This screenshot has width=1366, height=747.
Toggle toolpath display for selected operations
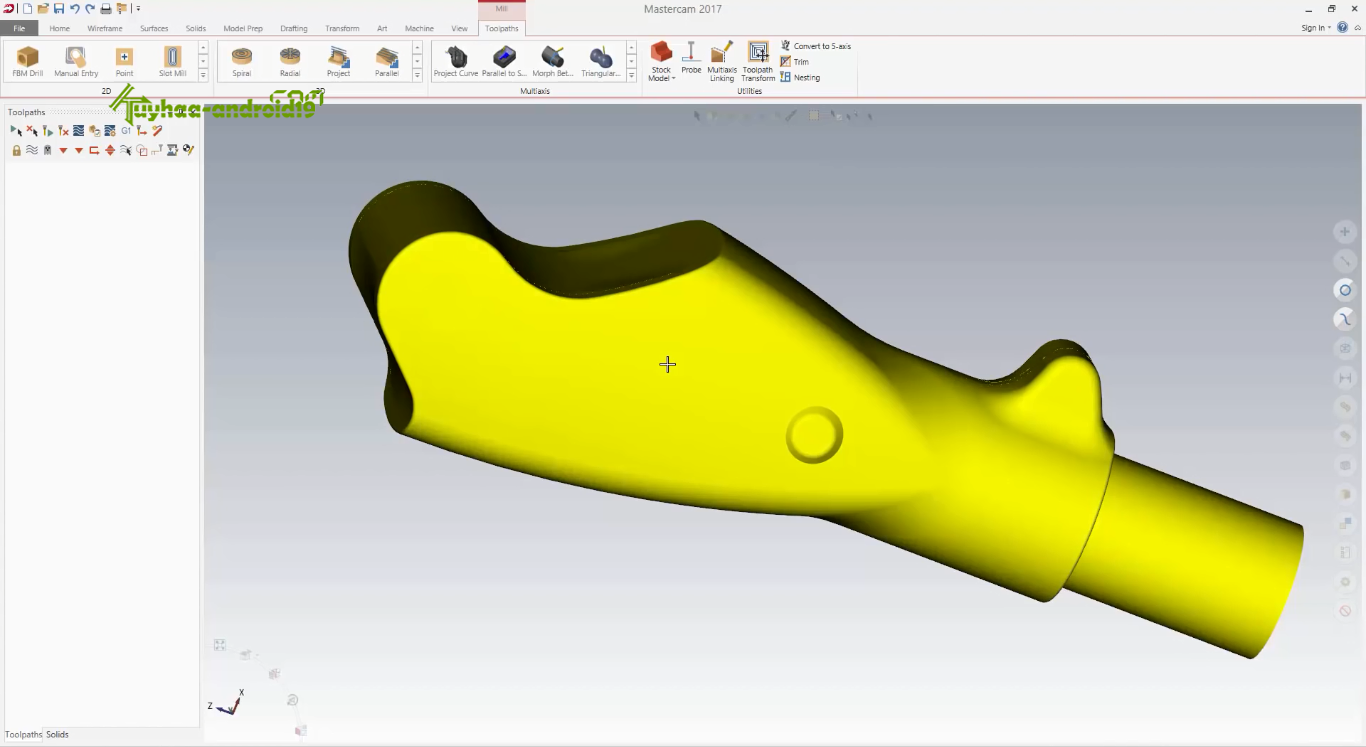tap(32, 150)
